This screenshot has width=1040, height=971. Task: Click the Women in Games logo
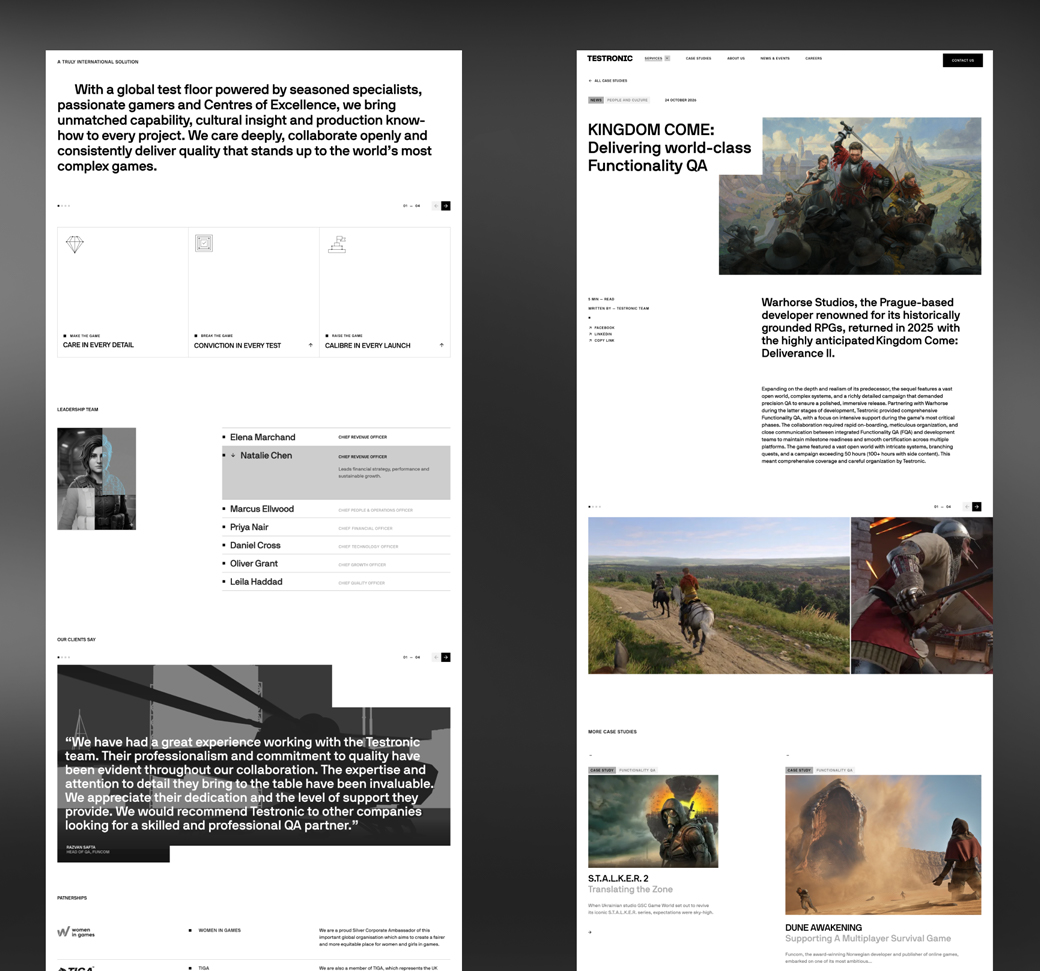(76, 932)
